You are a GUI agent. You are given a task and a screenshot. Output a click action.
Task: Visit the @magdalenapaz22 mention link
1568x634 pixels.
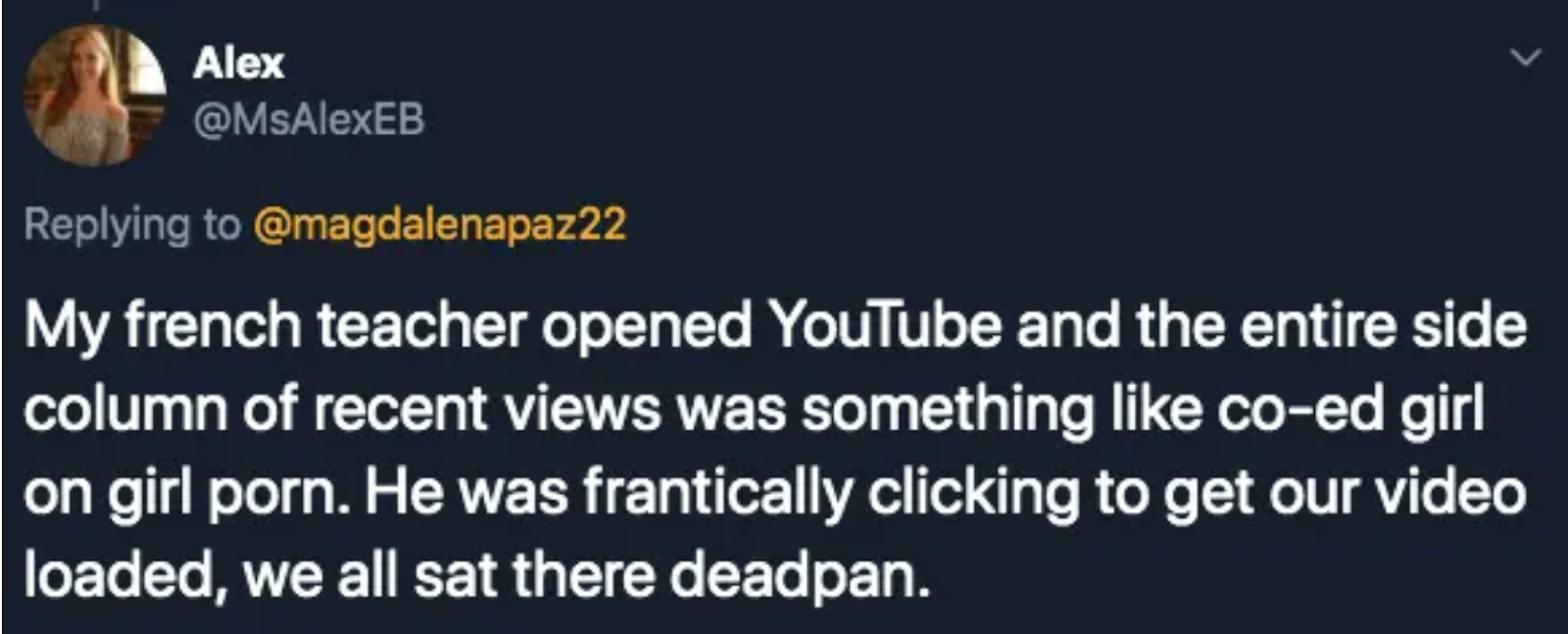pos(440,224)
